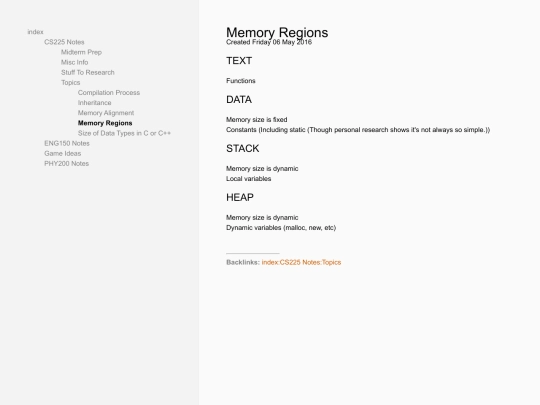Image resolution: width=540 pixels, height=405 pixels.
Task: Open the Misc Info page
Action: [x=74, y=62]
